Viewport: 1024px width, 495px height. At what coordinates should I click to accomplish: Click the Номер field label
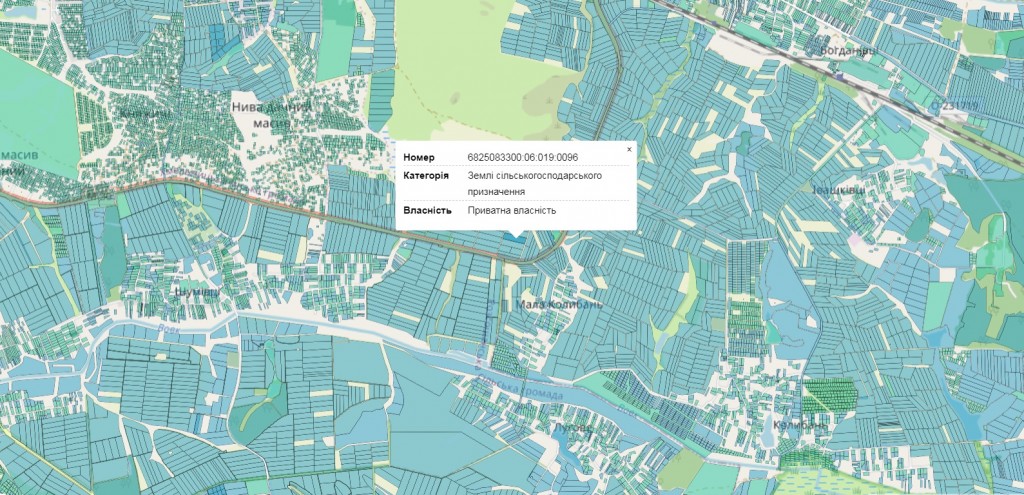tap(419, 158)
